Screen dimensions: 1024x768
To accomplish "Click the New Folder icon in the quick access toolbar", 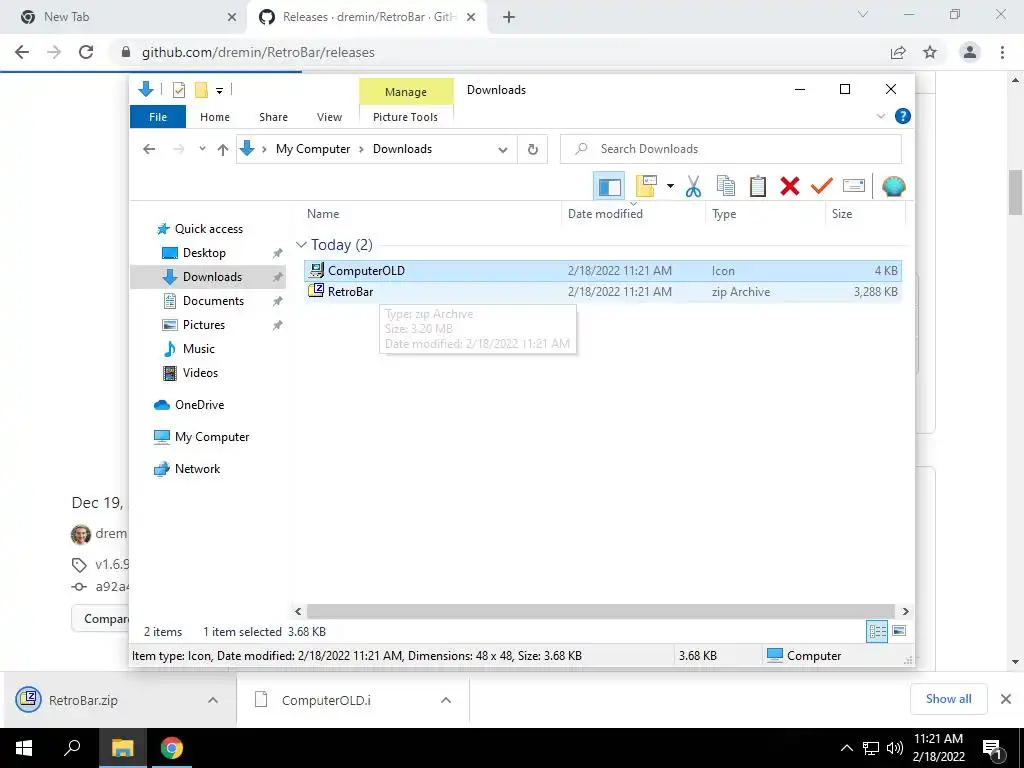I will coord(202,90).
